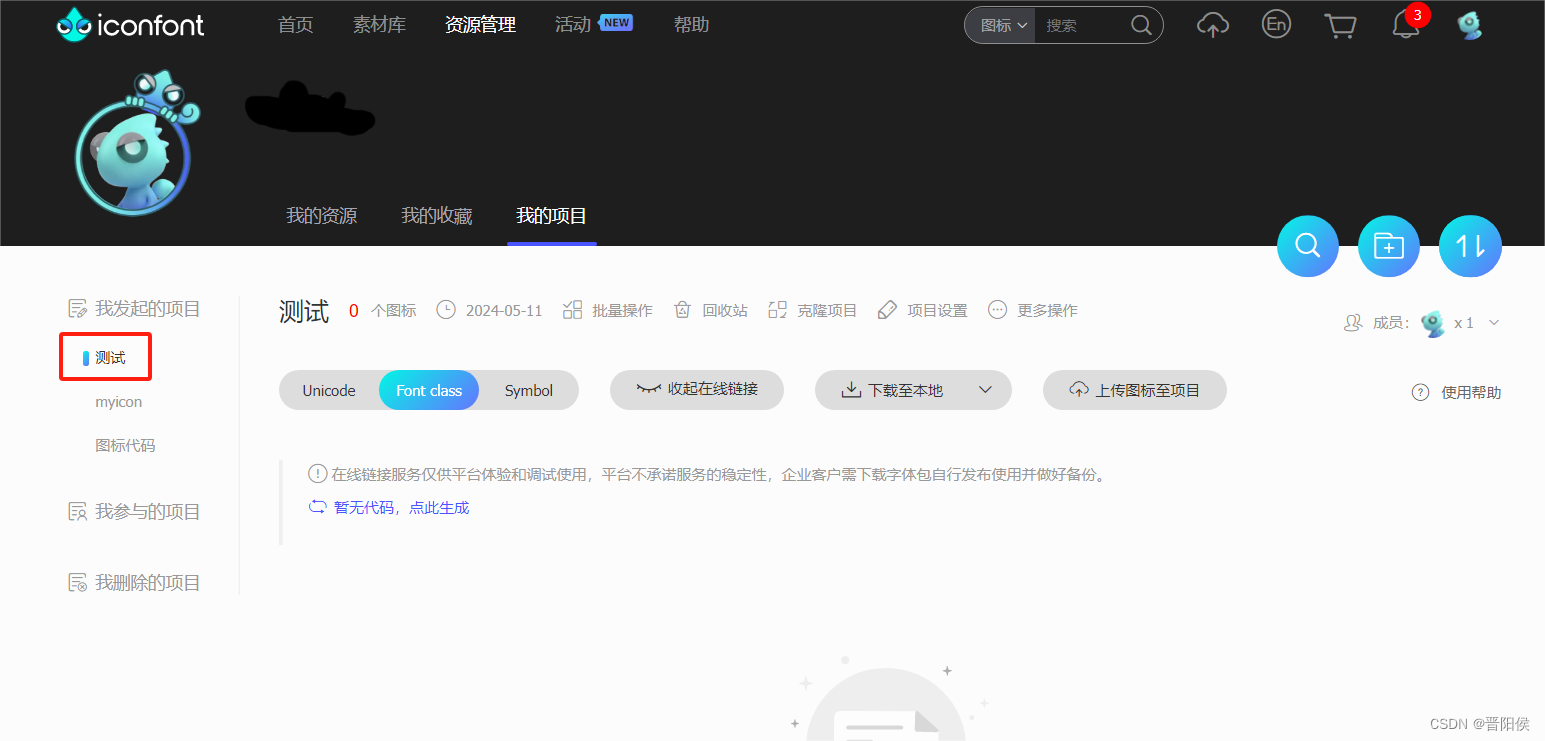This screenshot has width=1545, height=741.
Task: Click the 我参与的项目 list icon
Action: pos(77,512)
